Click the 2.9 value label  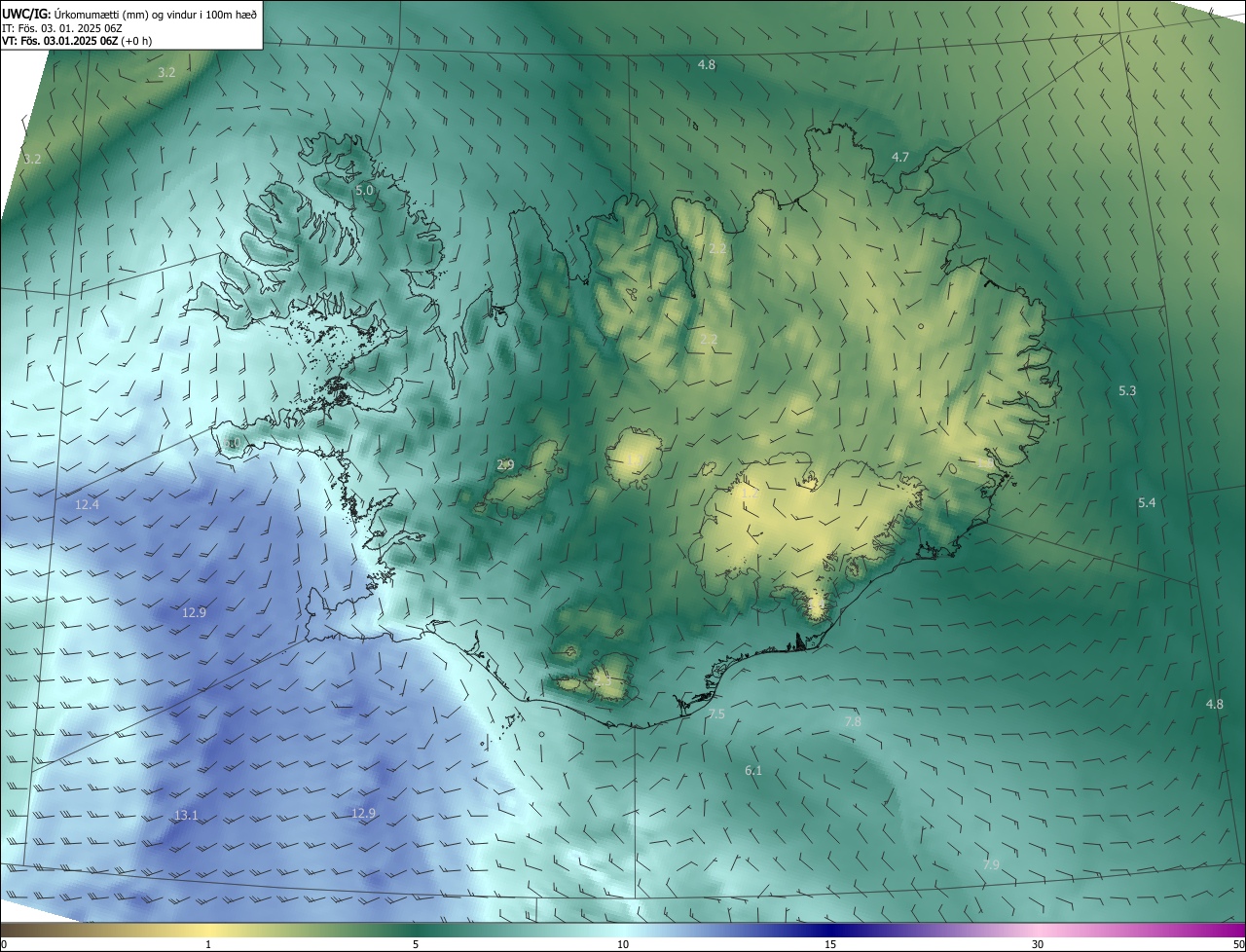click(x=505, y=464)
